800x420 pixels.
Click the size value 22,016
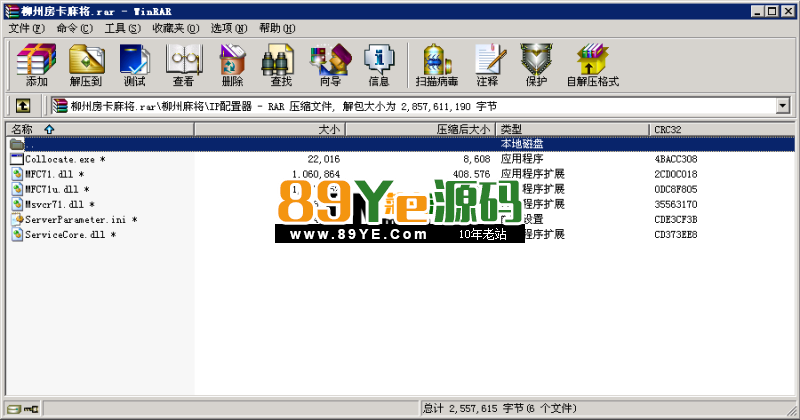pos(323,159)
